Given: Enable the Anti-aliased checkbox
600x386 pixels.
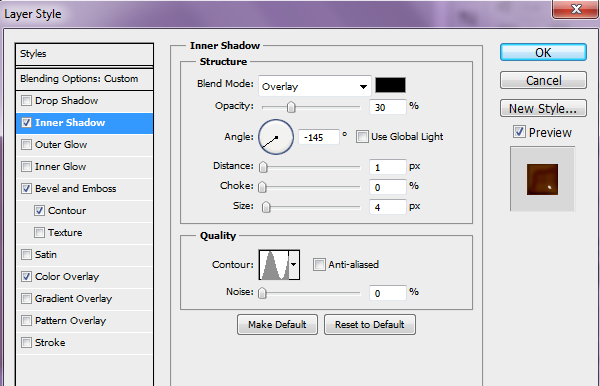Looking at the screenshot, I should point(319,264).
